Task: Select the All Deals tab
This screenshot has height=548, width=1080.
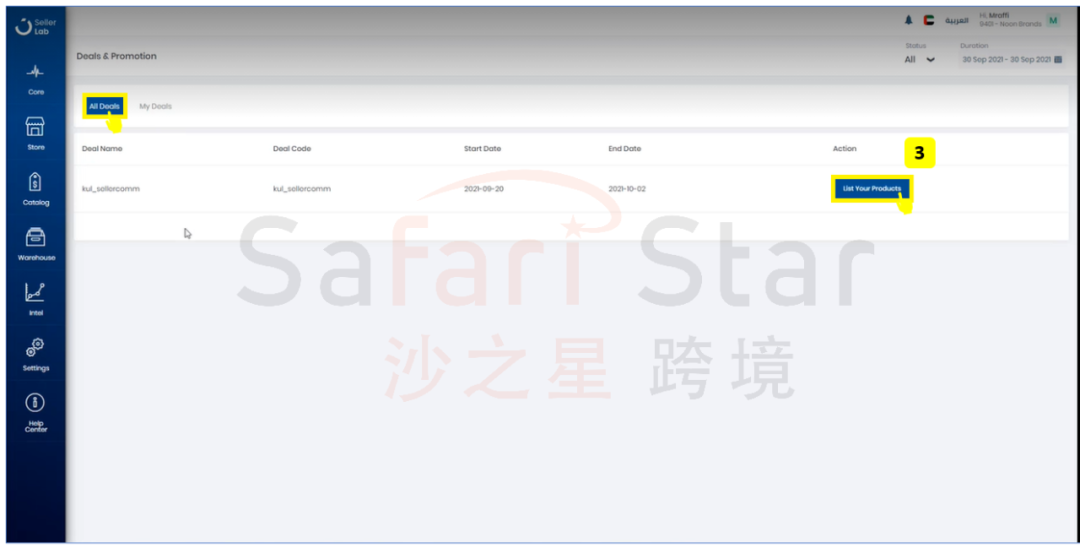Action: pyautogui.click(x=105, y=106)
